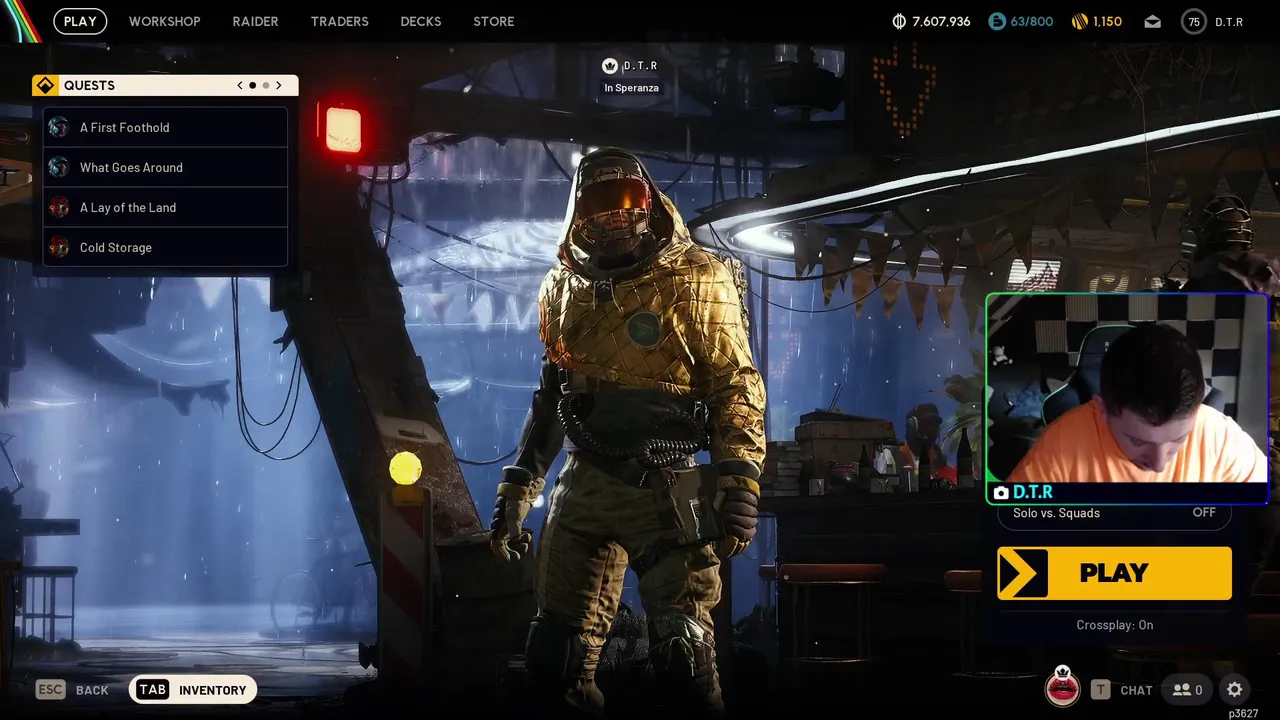The height and width of the screenshot is (720, 1280).
Task: Open the What Goes Around quest
Action: pos(165,167)
